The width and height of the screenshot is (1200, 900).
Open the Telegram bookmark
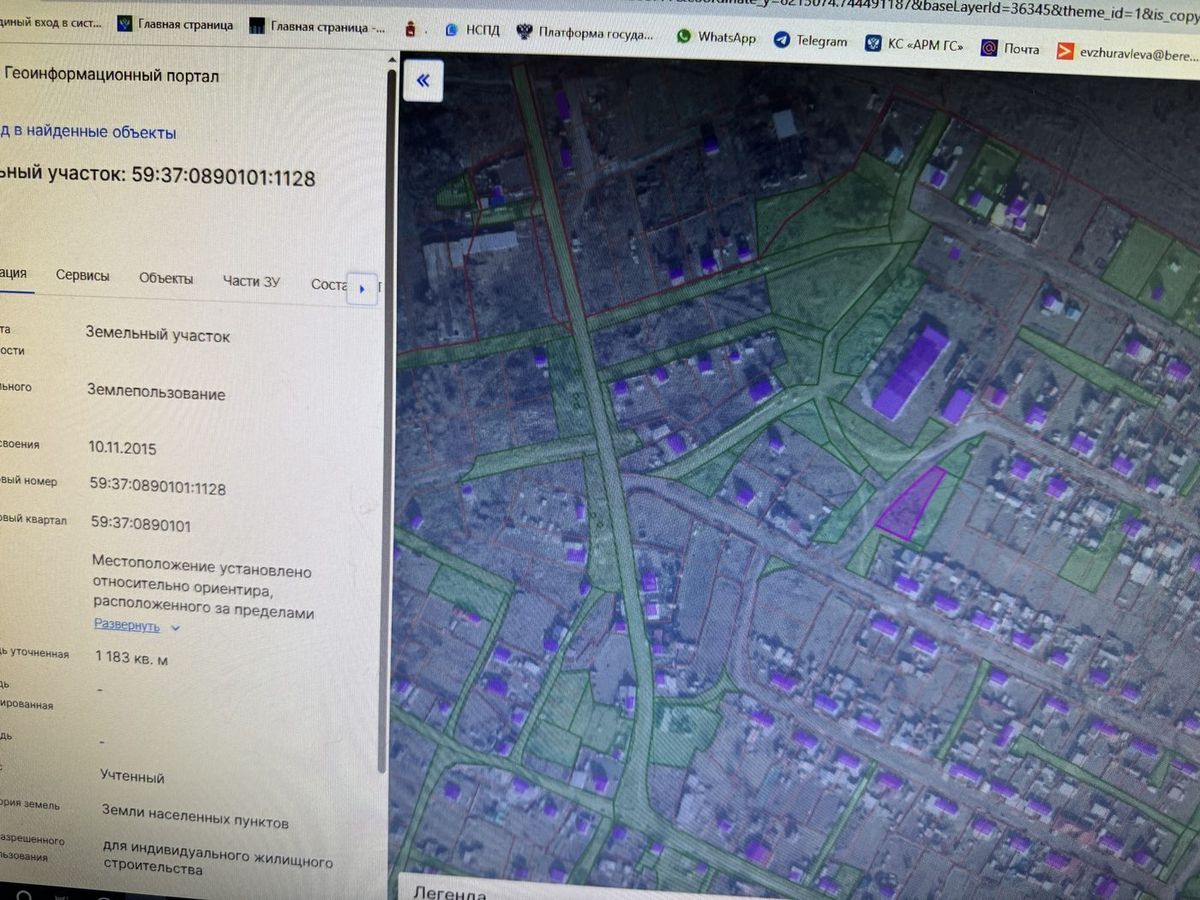[x=810, y=41]
